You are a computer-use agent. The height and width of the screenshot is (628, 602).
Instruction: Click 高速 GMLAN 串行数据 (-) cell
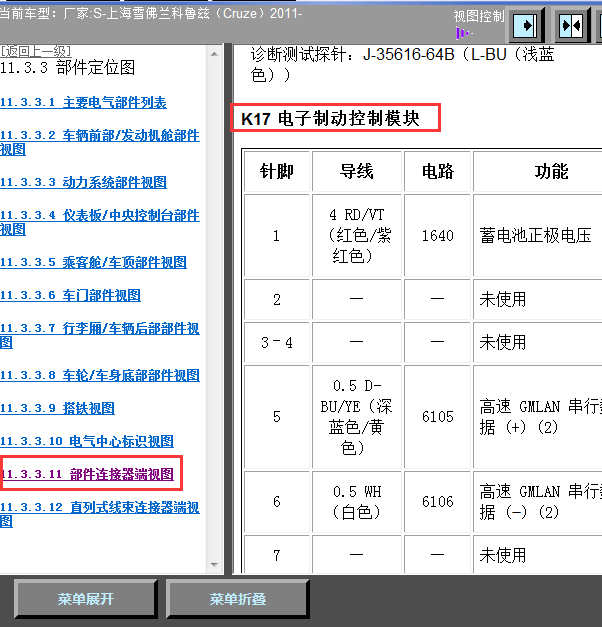(x=538, y=501)
